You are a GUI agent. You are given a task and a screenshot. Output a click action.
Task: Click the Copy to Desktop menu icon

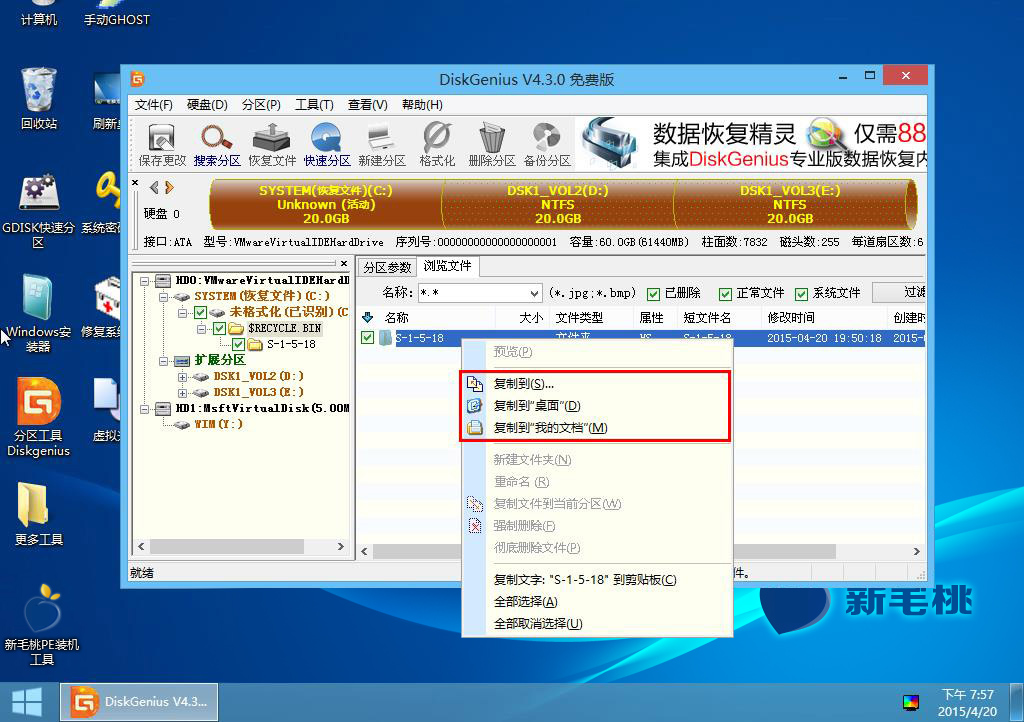click(x=475, y=405)
